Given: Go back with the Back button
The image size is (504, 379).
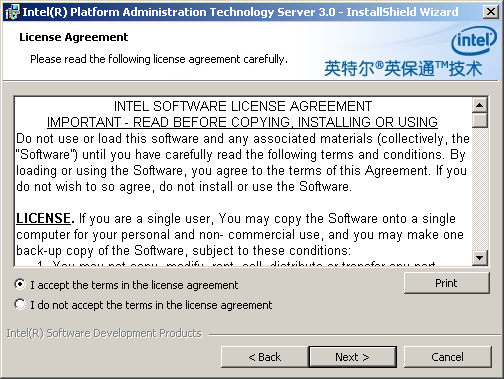Looking at the screenshot, I should click(x=265, y=357).
